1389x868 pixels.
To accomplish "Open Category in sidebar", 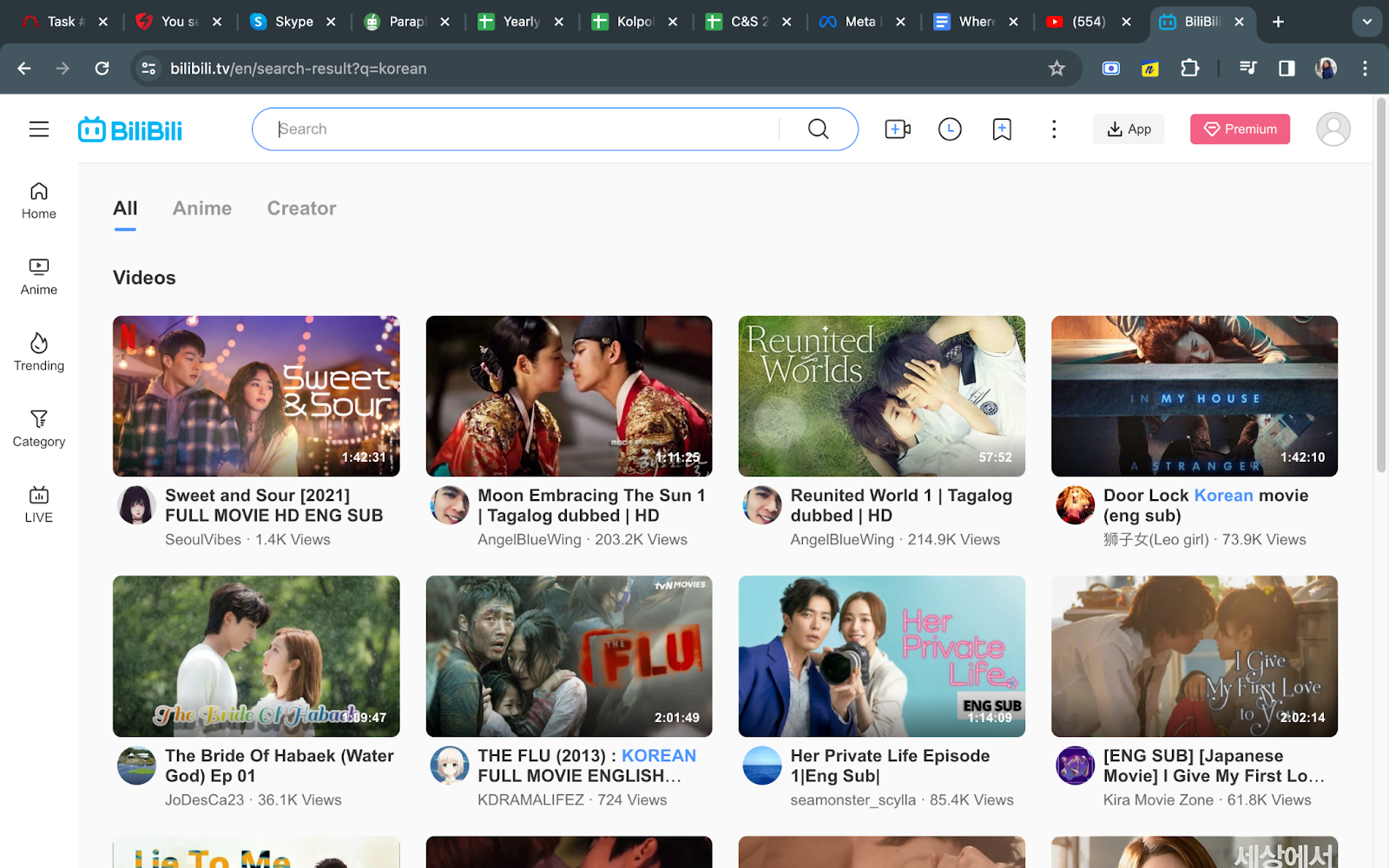I will click(39, 429).
